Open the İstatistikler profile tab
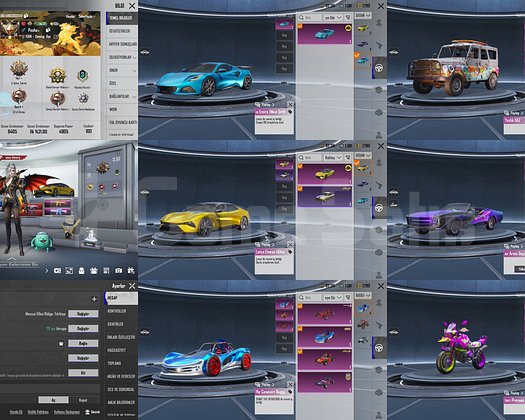Image resolution: width=525 pixels, height=420 pixels. [x=119, y=31]
